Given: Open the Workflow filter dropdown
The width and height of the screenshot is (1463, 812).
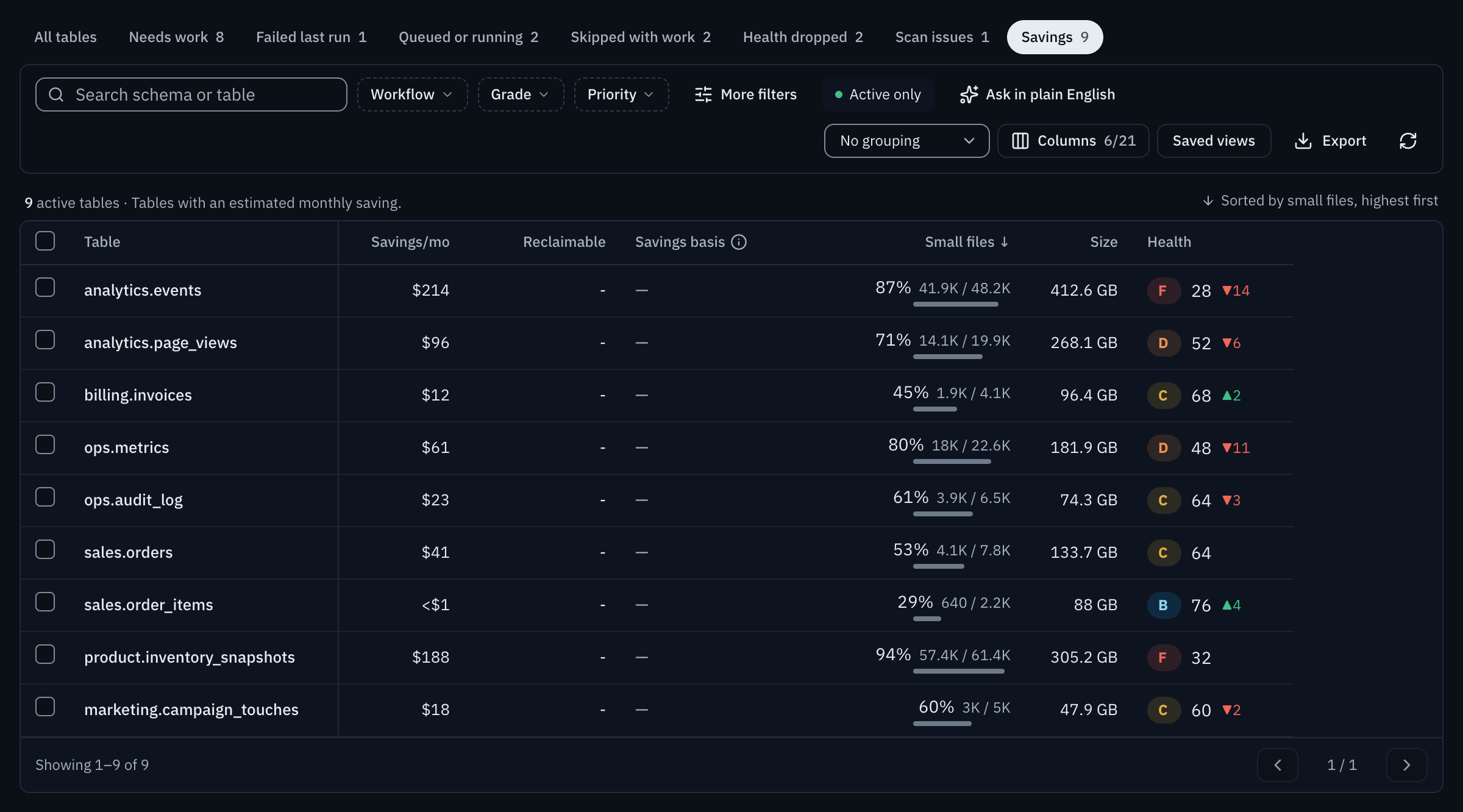Looking at the screenshot, I should click(412, 94).
